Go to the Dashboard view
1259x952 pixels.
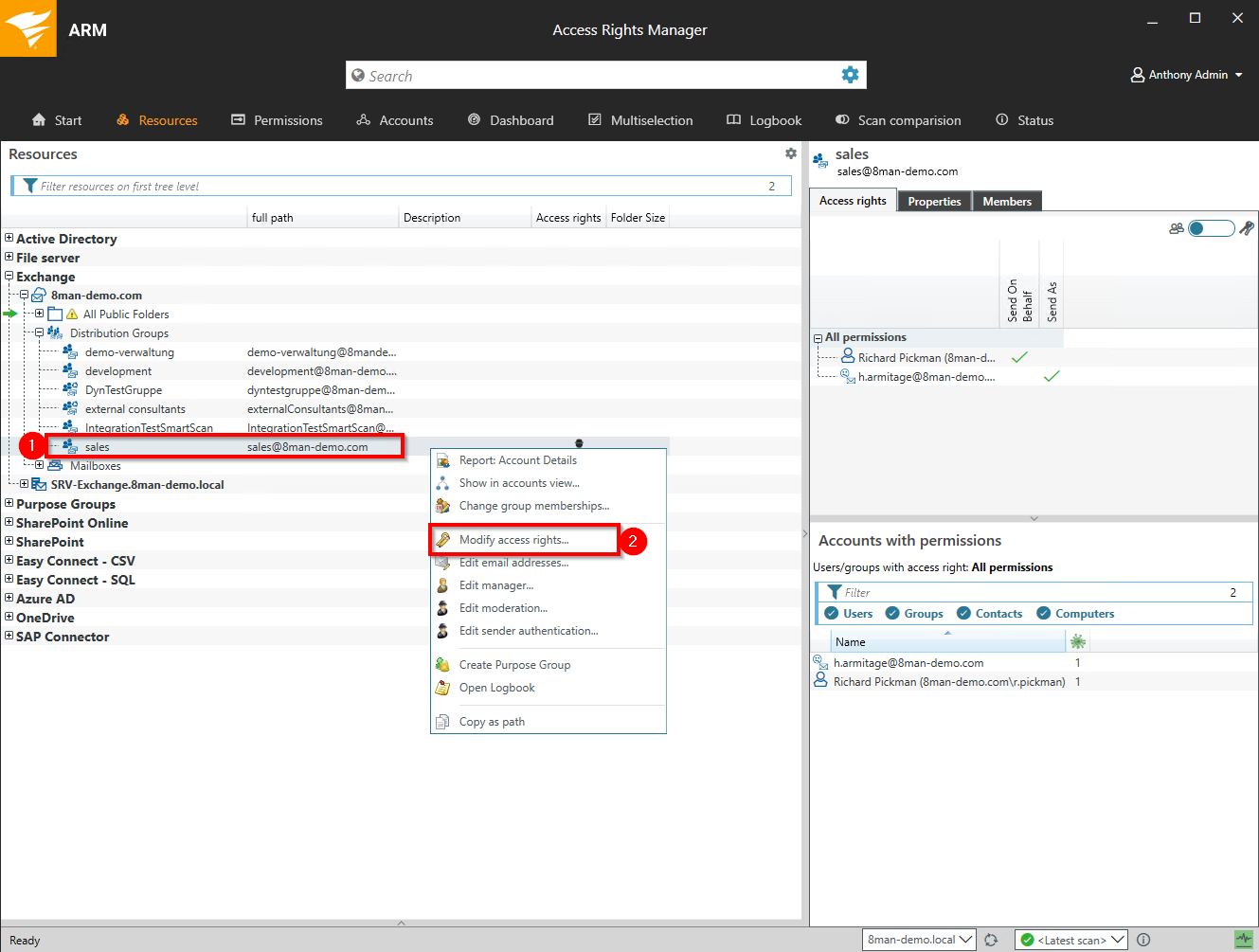(511, 120)
